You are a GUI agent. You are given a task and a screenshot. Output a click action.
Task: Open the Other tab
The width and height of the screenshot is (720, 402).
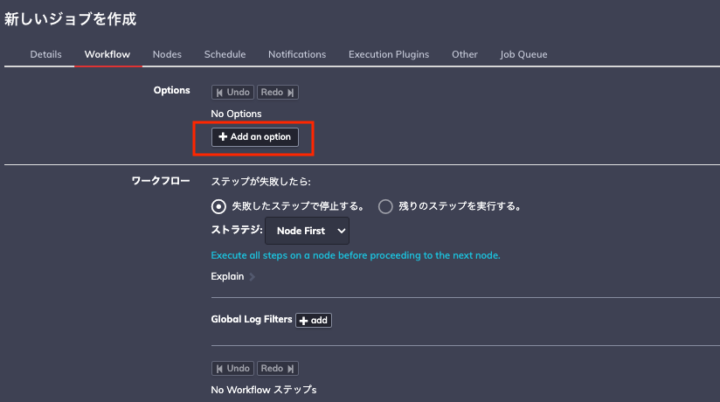point(464,54)
